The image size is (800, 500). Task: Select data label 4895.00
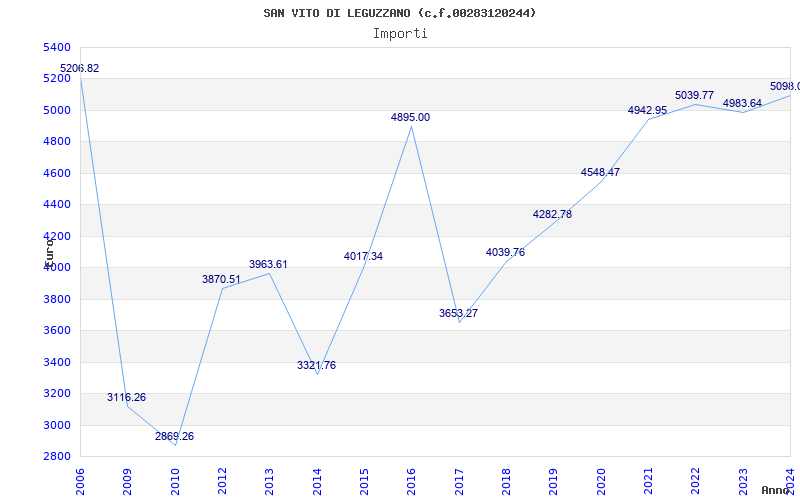(411, 117)
